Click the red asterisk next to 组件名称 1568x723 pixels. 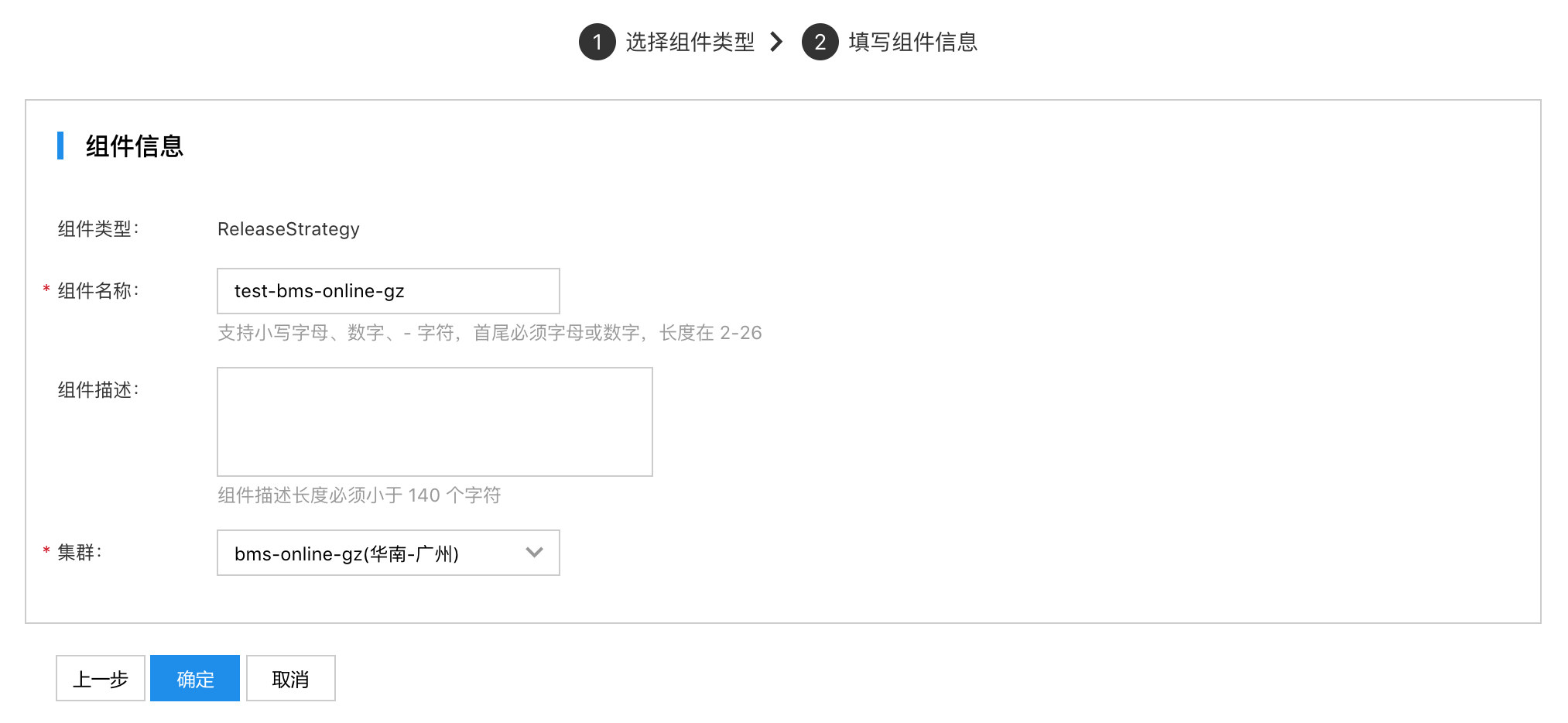click(x=46, y=290)
